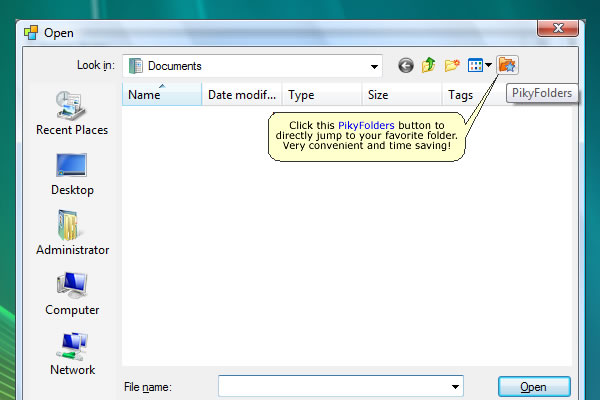Sort by the Type column
Screen dimensions: 600x400
(322, 94)
